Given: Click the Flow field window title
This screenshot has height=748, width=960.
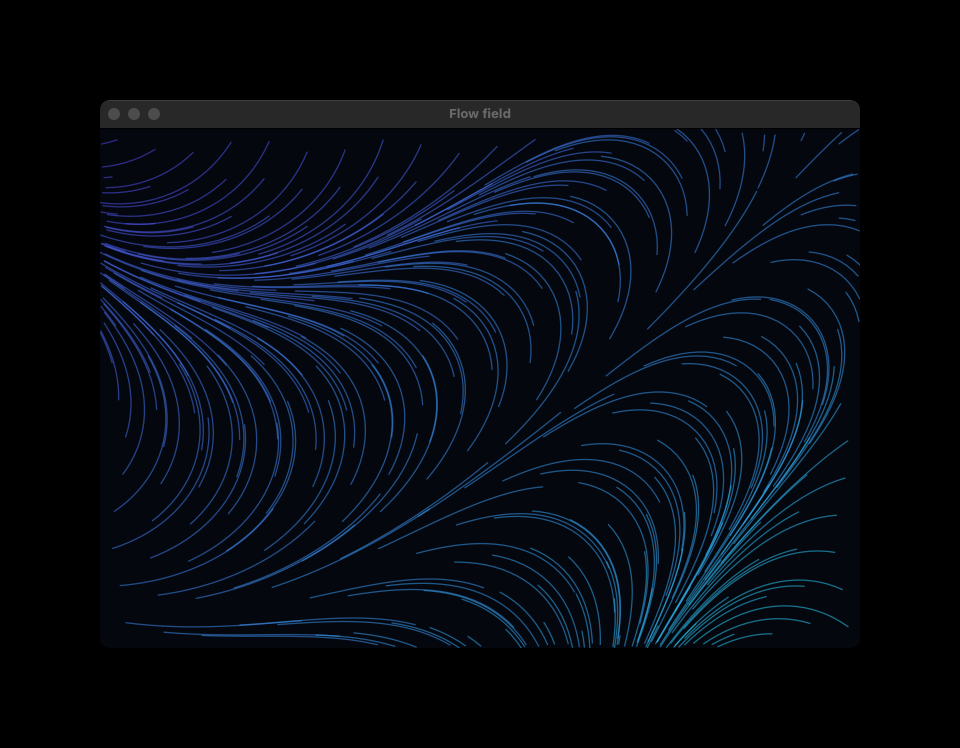Looking at the screenshot, I should tap(479, 114).
